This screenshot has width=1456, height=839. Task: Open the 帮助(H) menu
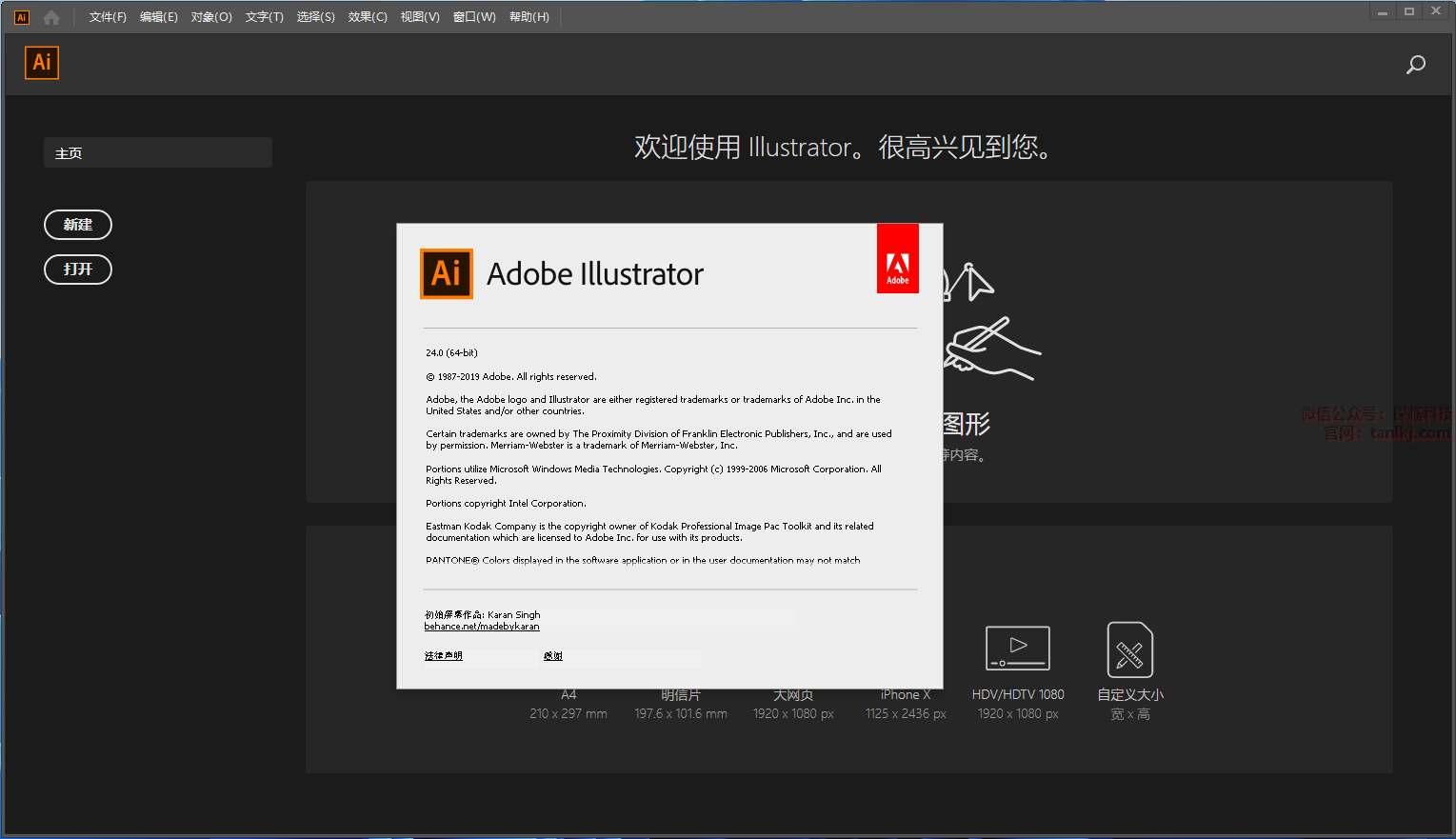click(x=529, y=17)
